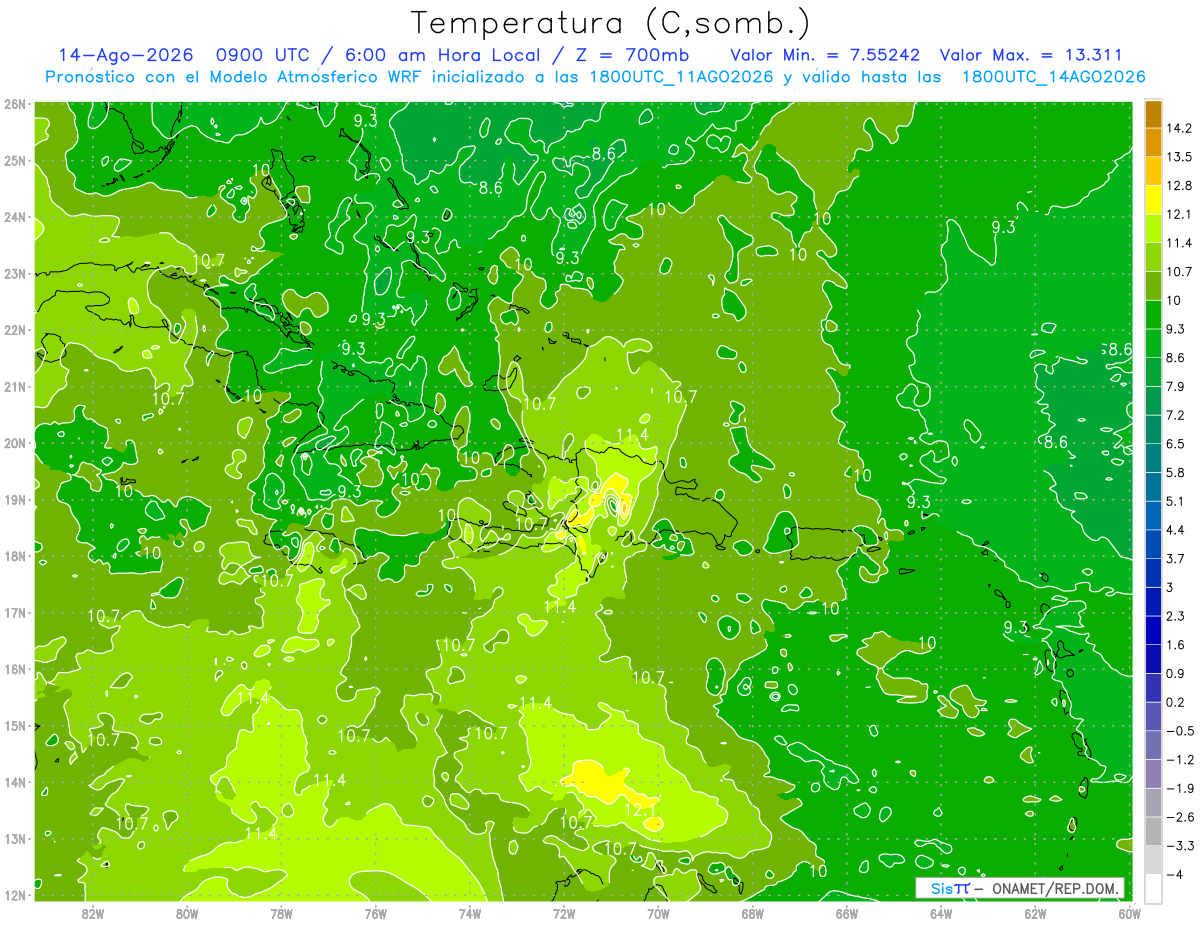Click the purple swatch between -1.9 and -1.2
Image resolution: width=1200 pixels, height=927 pixels.
coord(1153,773)
